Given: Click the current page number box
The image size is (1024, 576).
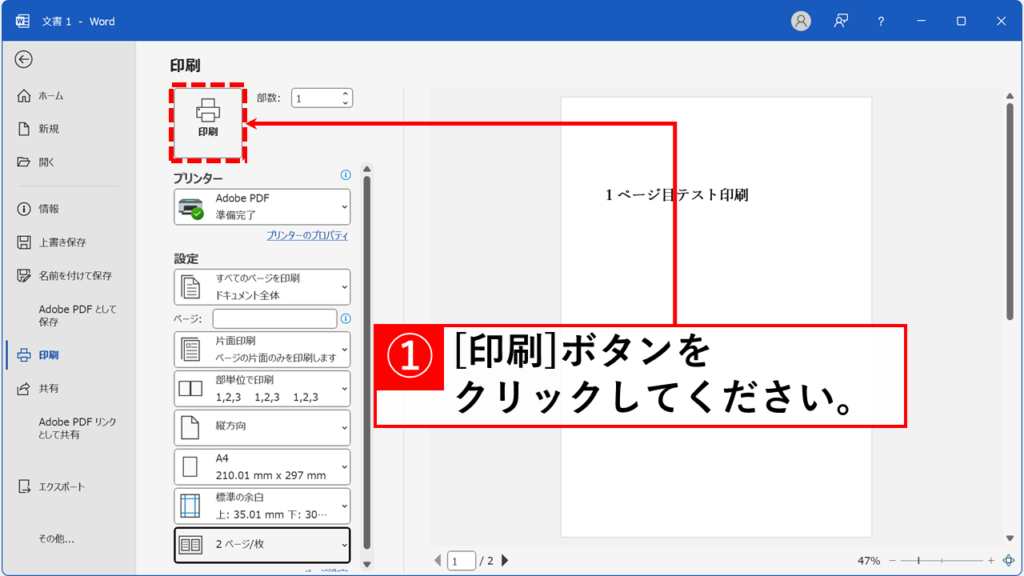Looking at the screenshot, I should (461, 560).
